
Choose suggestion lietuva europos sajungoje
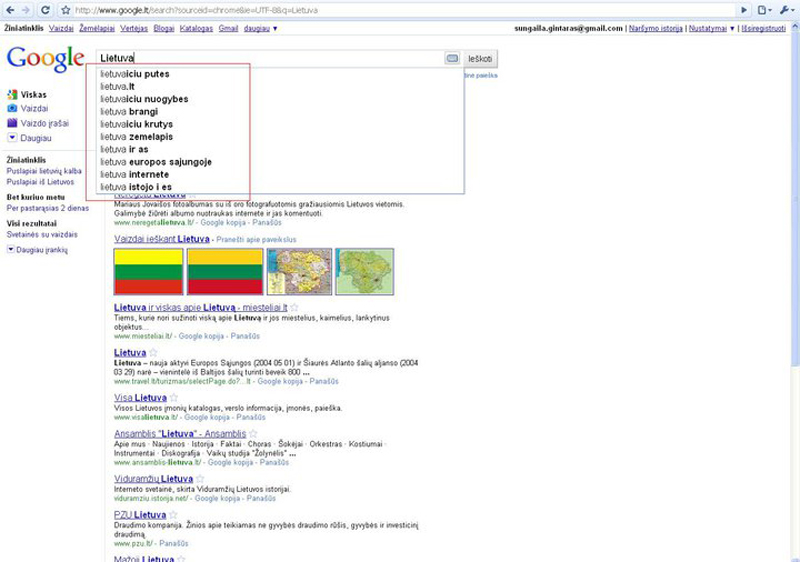click(280, 162)
